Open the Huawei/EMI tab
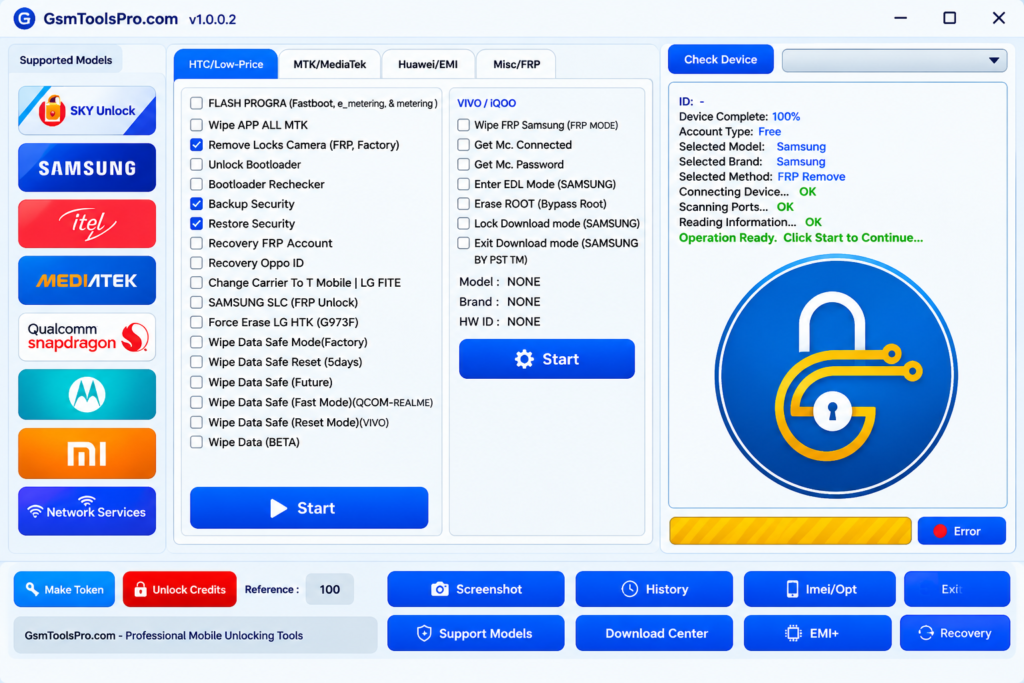 tap(428, 64)
